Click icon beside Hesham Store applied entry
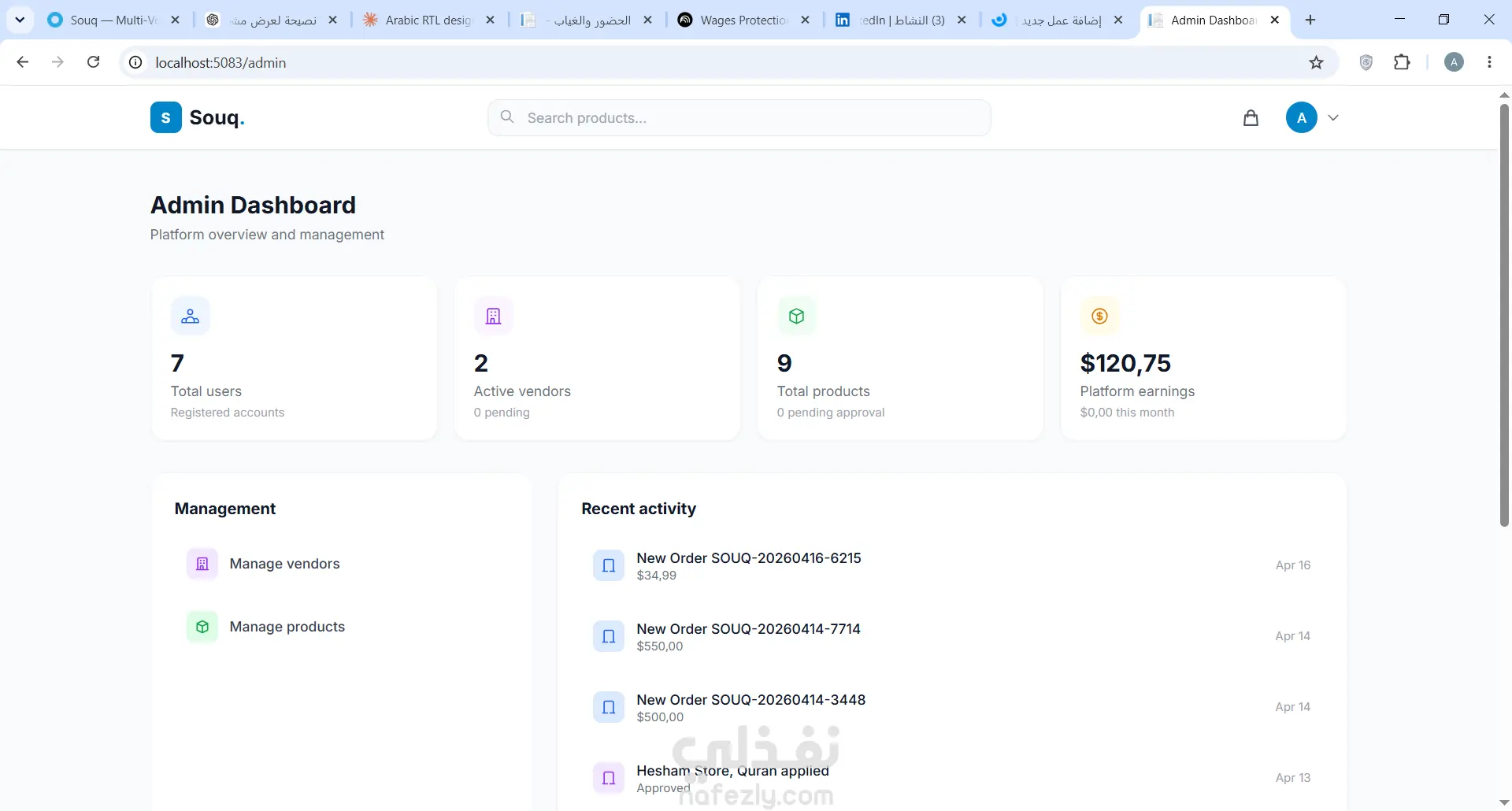 pos(609,778)
